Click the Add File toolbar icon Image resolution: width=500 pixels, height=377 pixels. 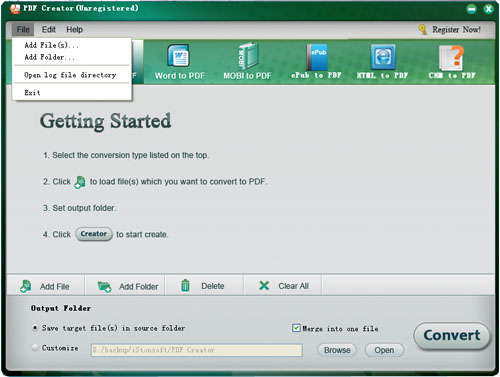(26, 286)
